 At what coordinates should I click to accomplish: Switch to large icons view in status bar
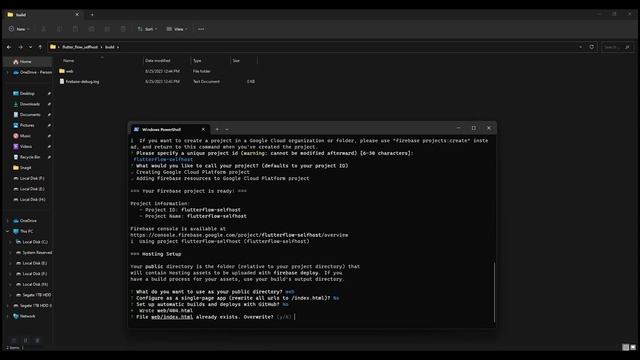click(633, 347)
